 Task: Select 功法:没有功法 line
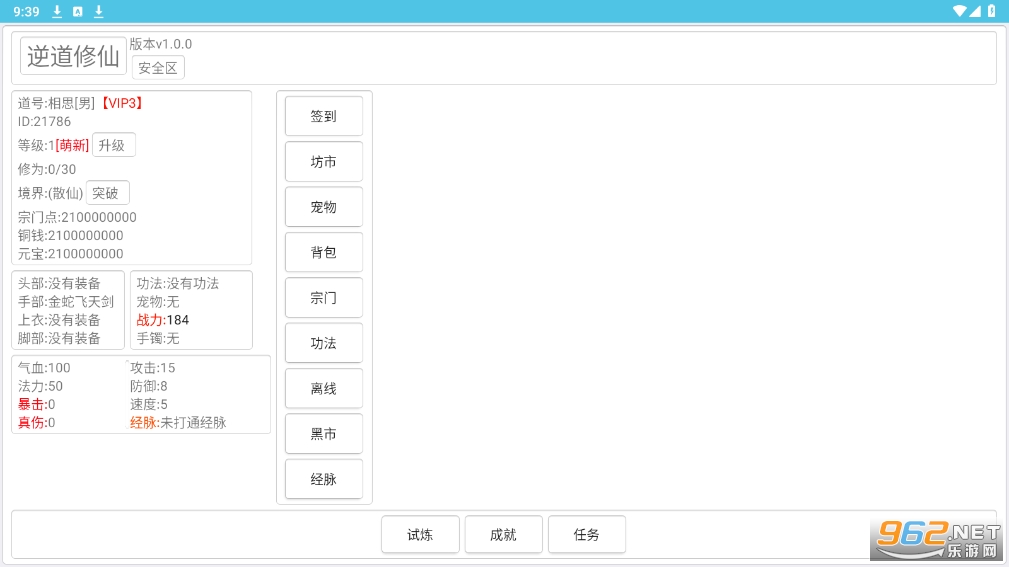tap(178, 283)
